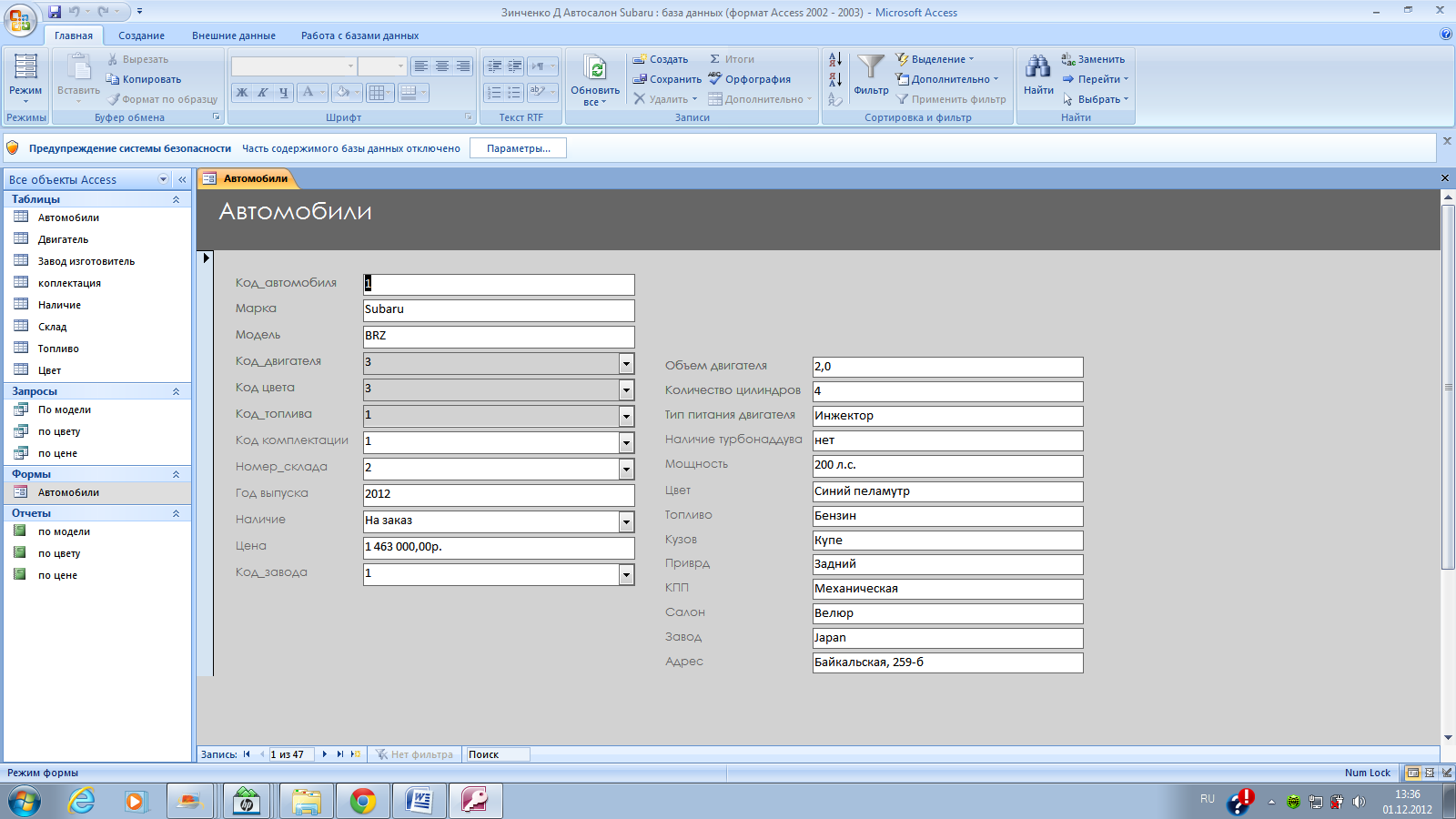Collapse the Таблицы group
Image resolution: width=1456 pixels, height=819 pixels.
pos(176,199)
